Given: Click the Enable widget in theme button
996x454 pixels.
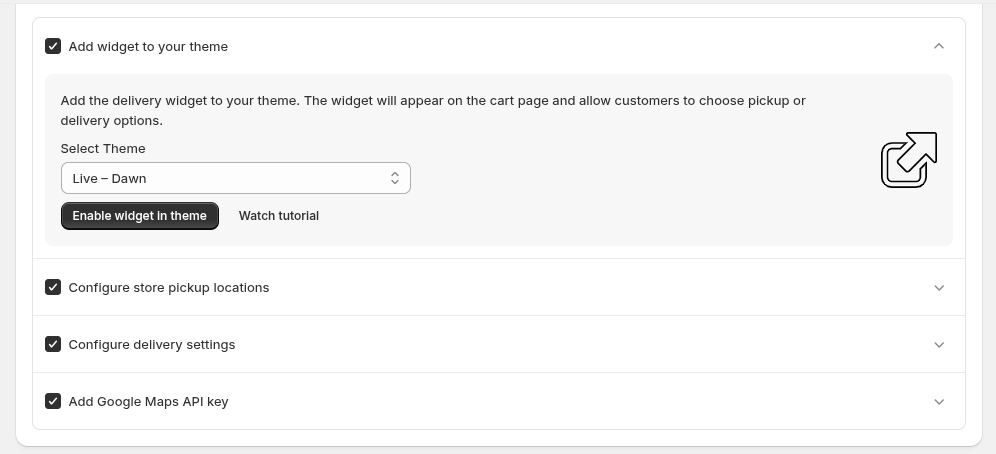Looking at the screenshot, I should click(x=140, y=216).
